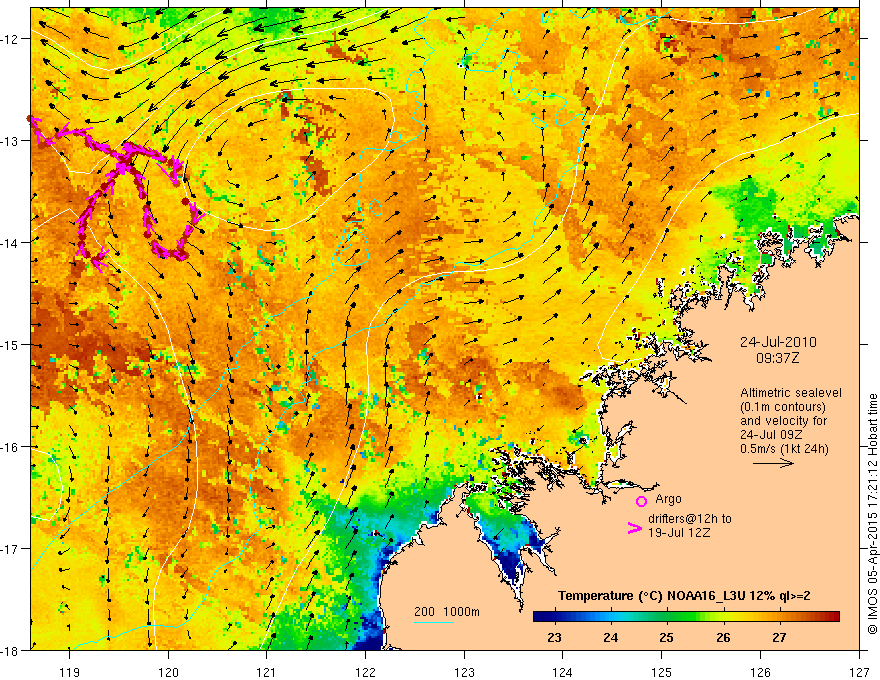The width and height of the screenshot is (880, 680).
Task: Click the dark red end of temperature colorbar
Action: [834, 617]
